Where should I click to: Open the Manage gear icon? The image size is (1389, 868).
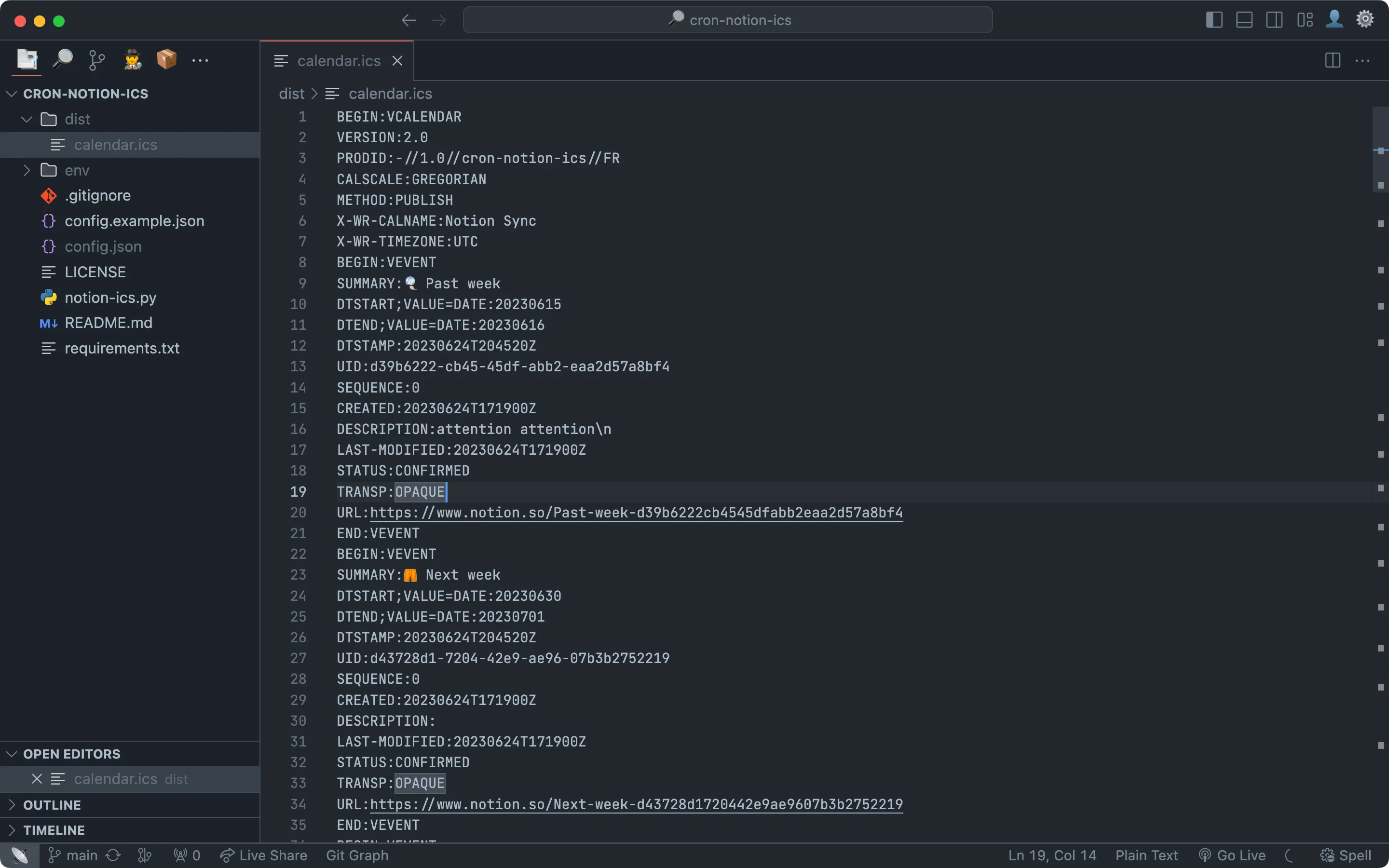(x=1365, y=19)
